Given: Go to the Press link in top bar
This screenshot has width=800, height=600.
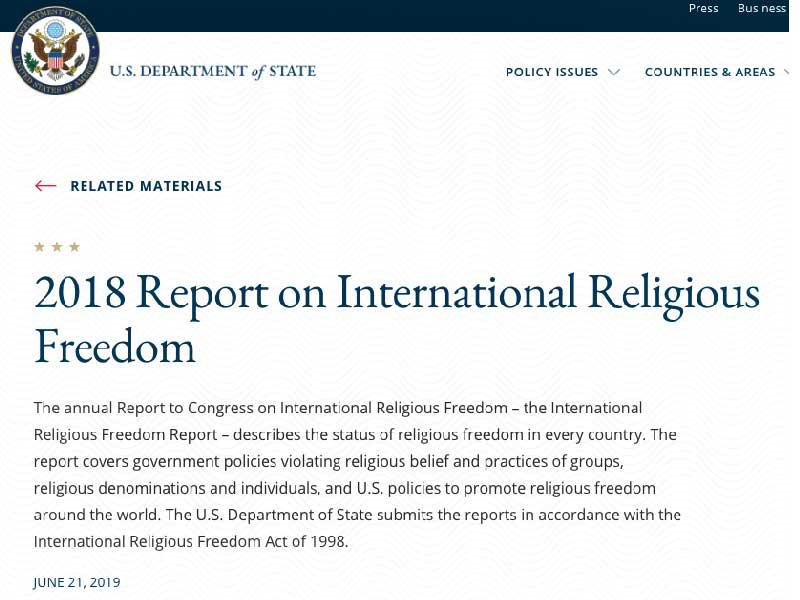Looking at the screenshot, I should pyautogui.click(x=703, y=8).
